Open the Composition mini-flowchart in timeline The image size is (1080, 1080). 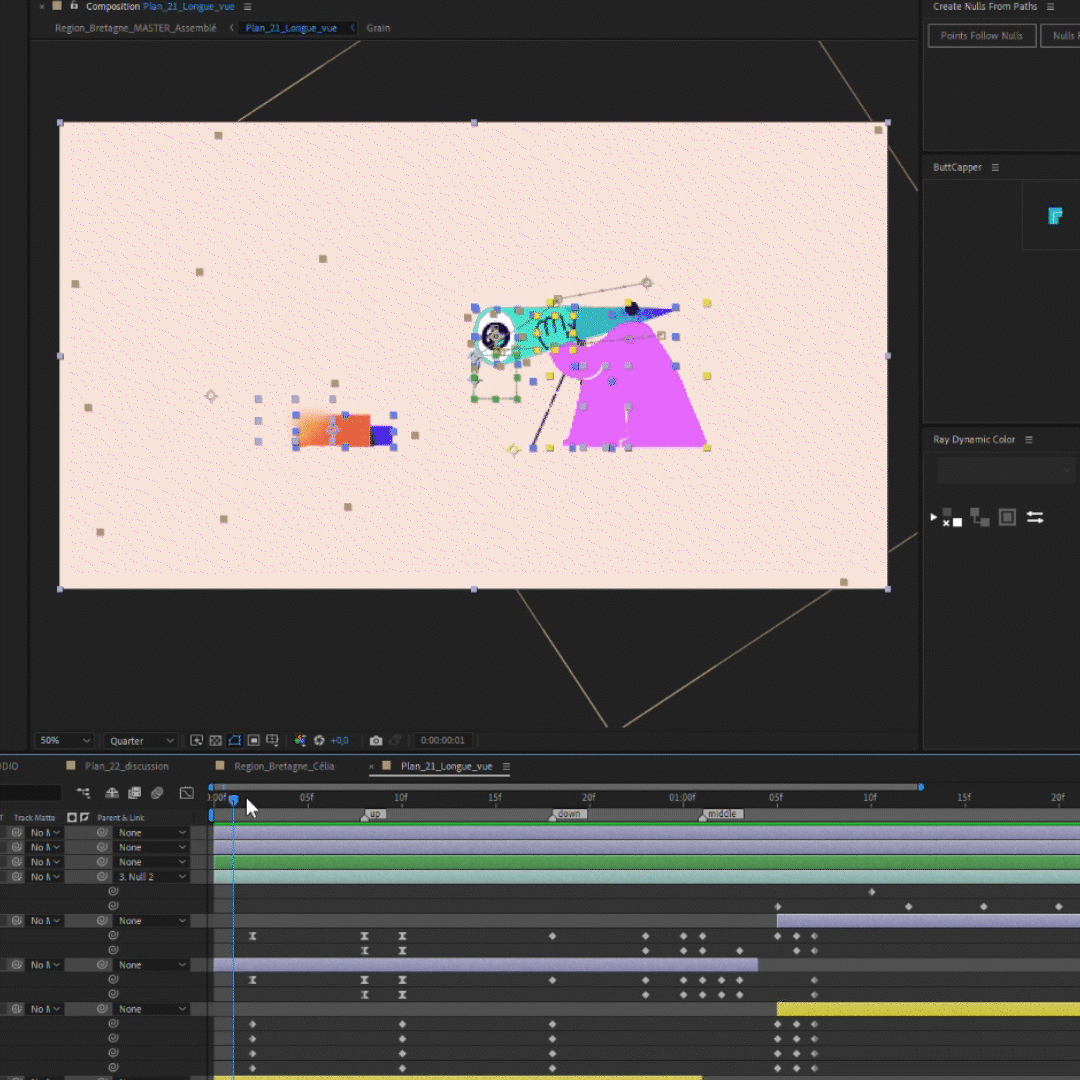click(83, 793)
